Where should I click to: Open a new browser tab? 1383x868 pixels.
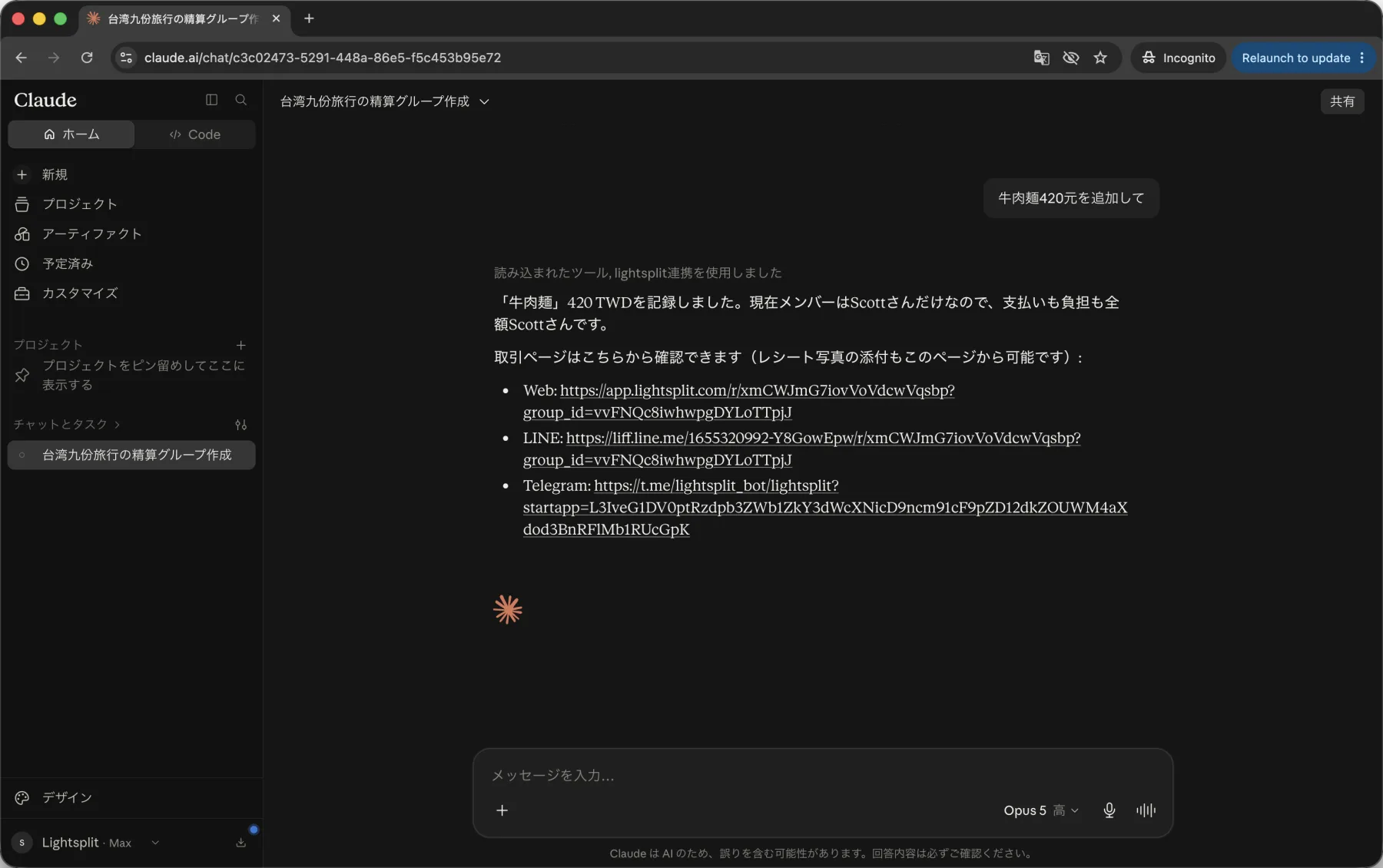(309, 18)
